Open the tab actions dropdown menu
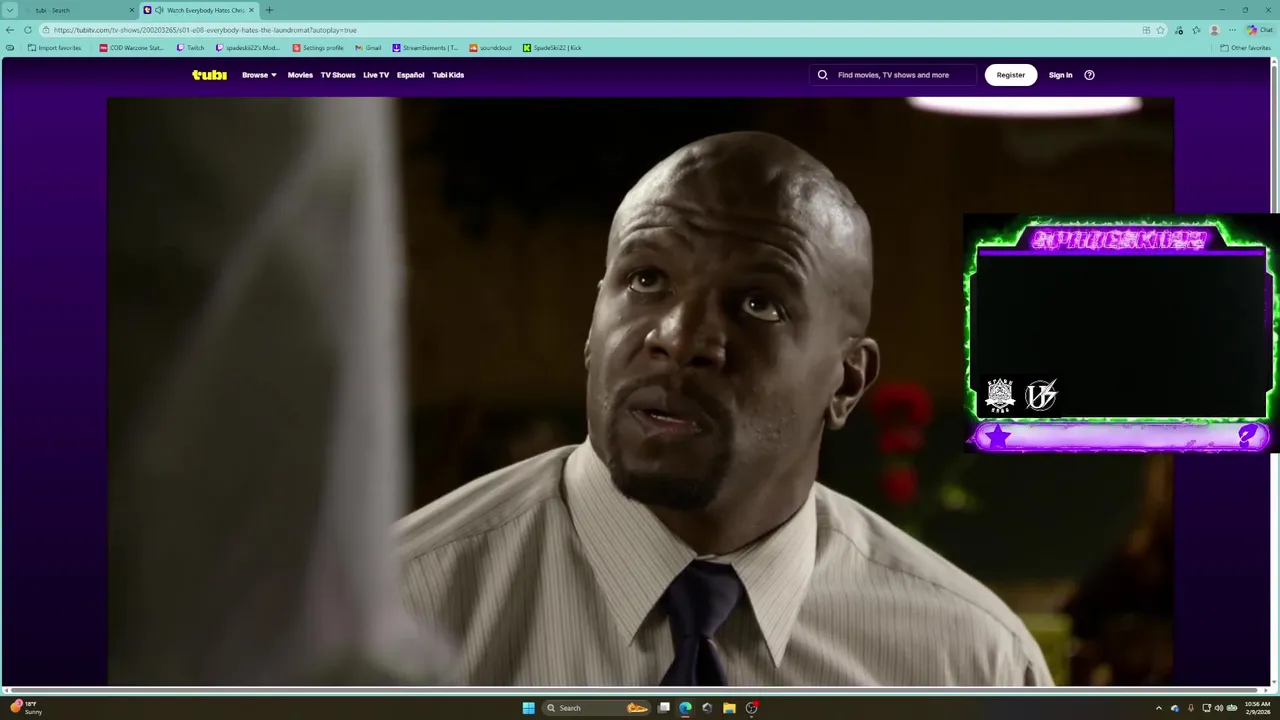 click(10, 10)
